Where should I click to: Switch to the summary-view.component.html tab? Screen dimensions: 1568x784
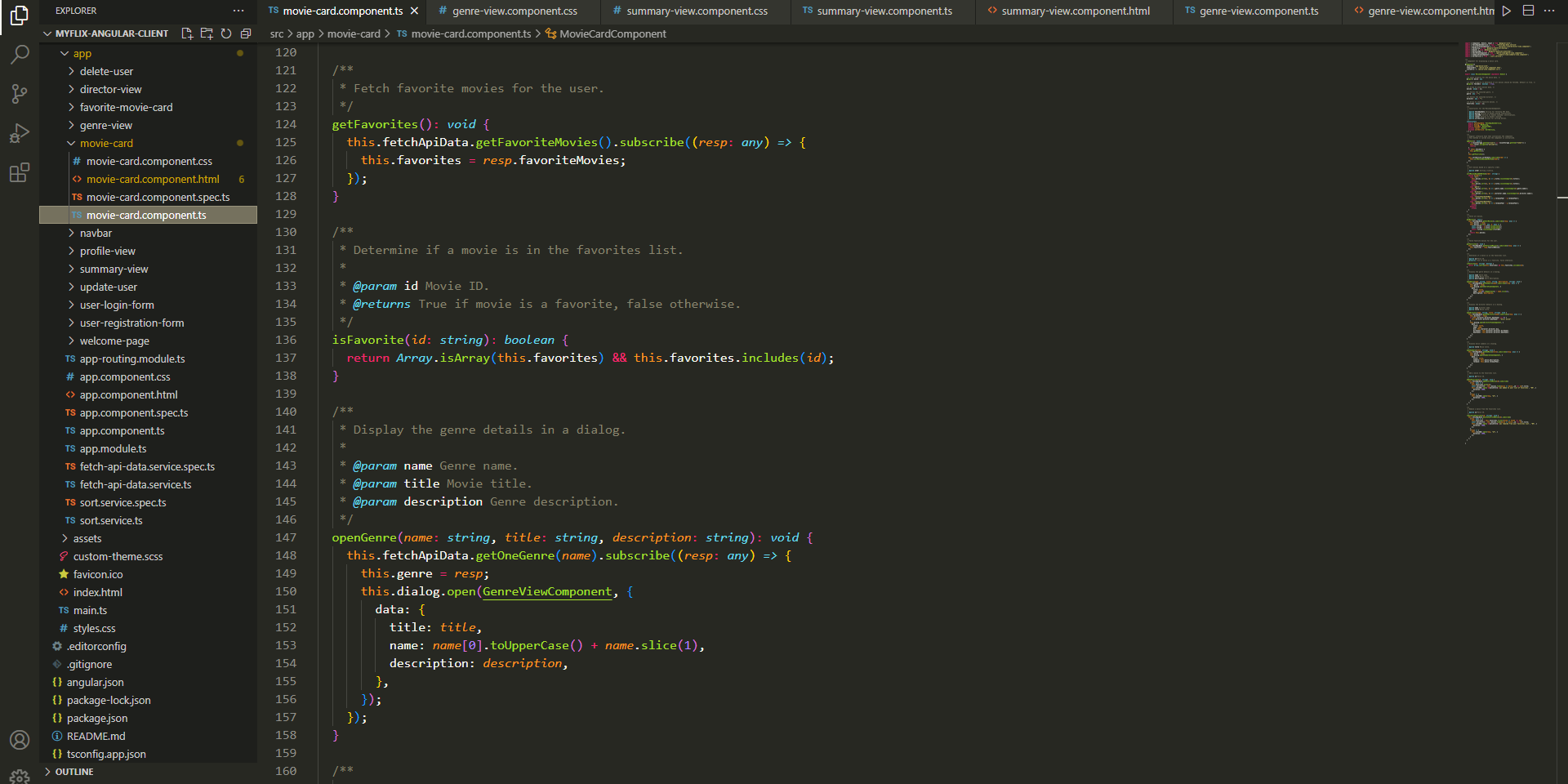[x=1075, y=11]
